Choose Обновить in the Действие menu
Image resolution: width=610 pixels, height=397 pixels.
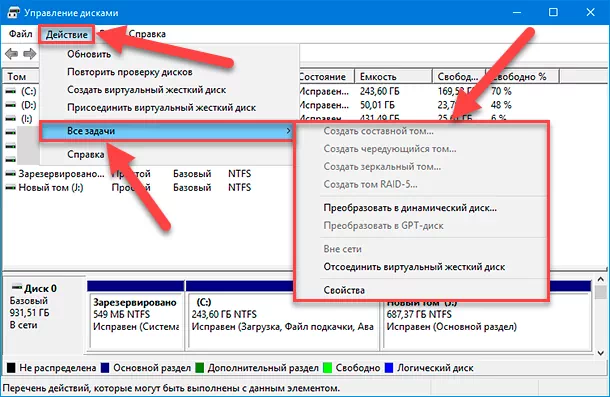click(x=89, y=54)
